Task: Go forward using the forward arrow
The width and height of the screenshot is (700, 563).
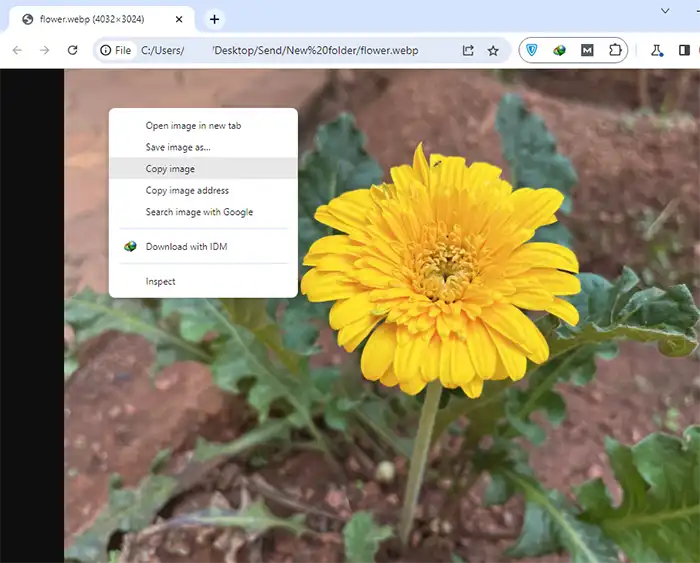Action: (x=44, y=50)
